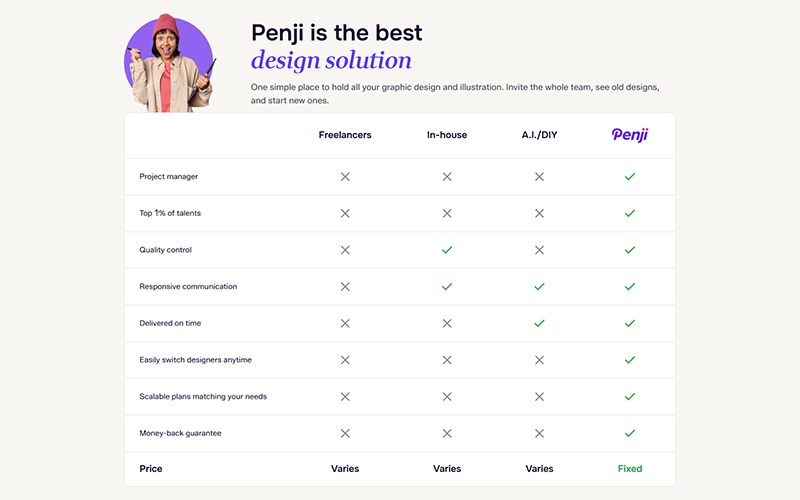Image resolution: width=800 pixels, height=500 pixels.
Task: Click In-house checkmark for Responsive communication
Action: (x=447, y=287)
